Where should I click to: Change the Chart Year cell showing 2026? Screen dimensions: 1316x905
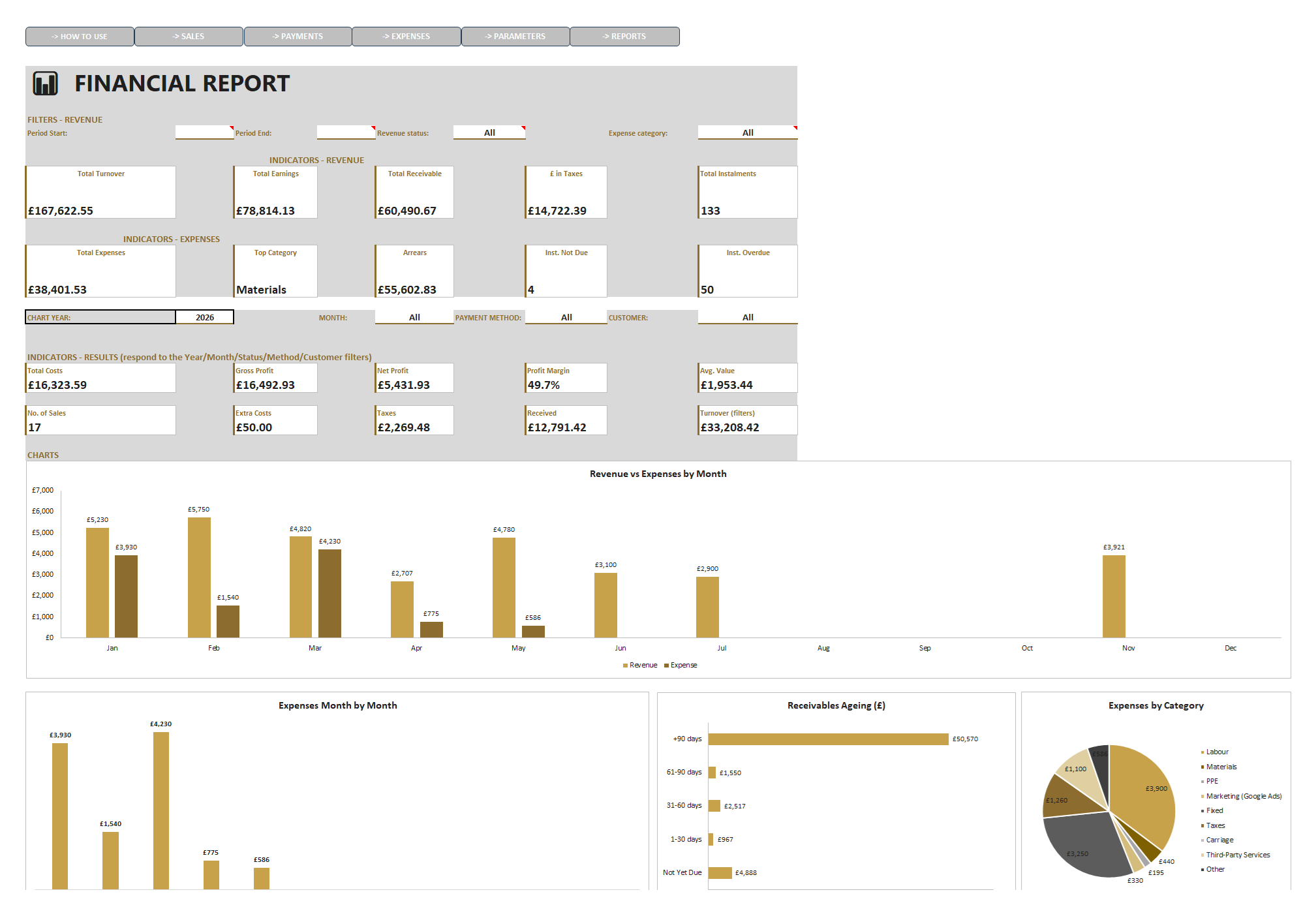coord(204,317)
